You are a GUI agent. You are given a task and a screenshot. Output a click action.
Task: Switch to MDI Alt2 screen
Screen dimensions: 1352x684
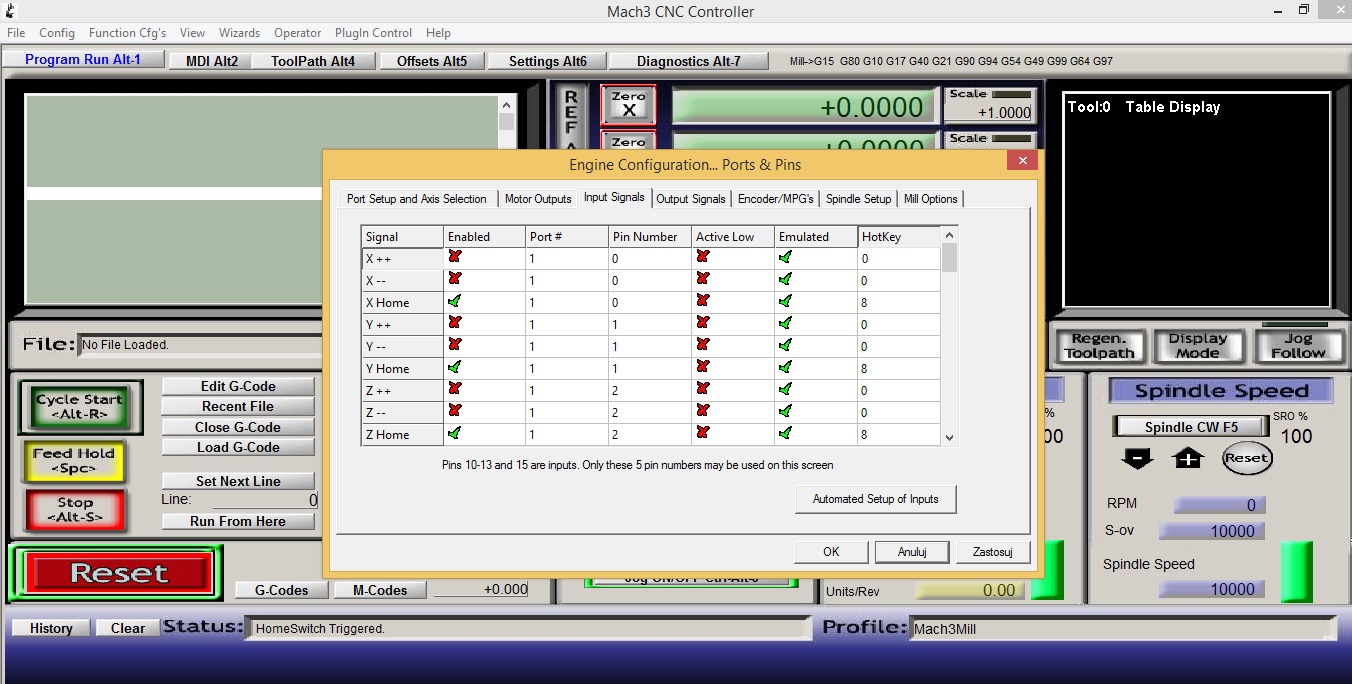(x=212, y=61)
